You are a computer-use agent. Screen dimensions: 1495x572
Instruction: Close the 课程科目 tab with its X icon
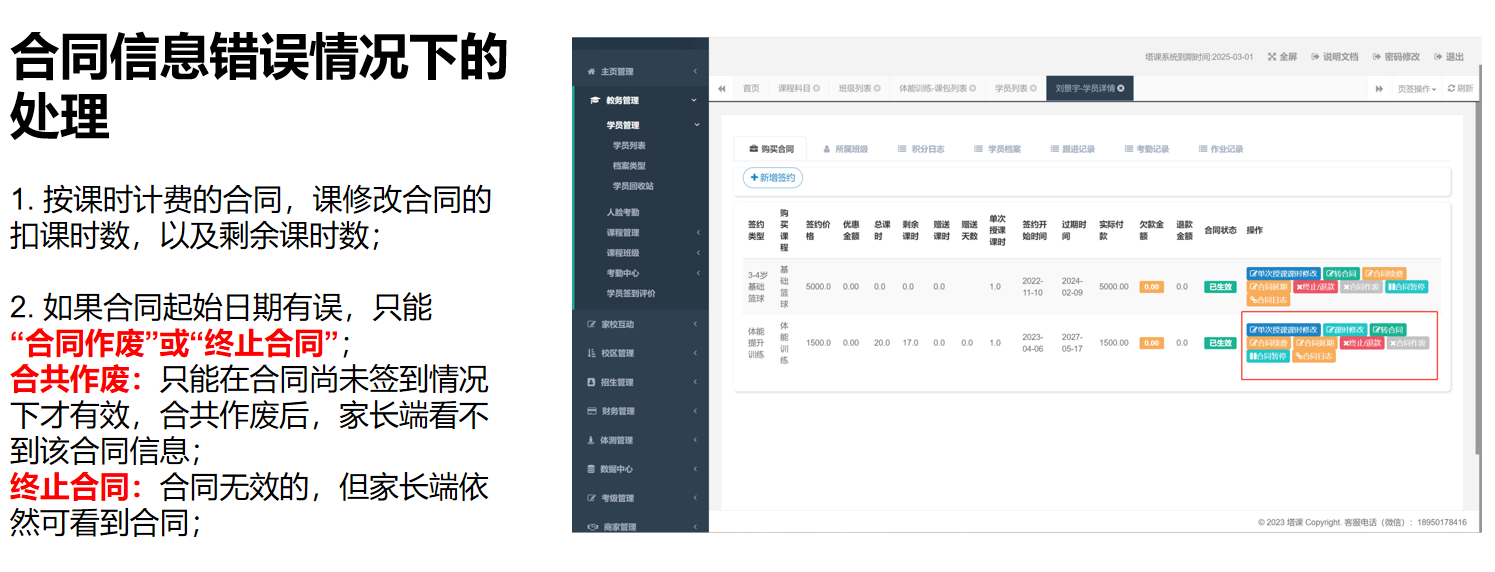816,89
